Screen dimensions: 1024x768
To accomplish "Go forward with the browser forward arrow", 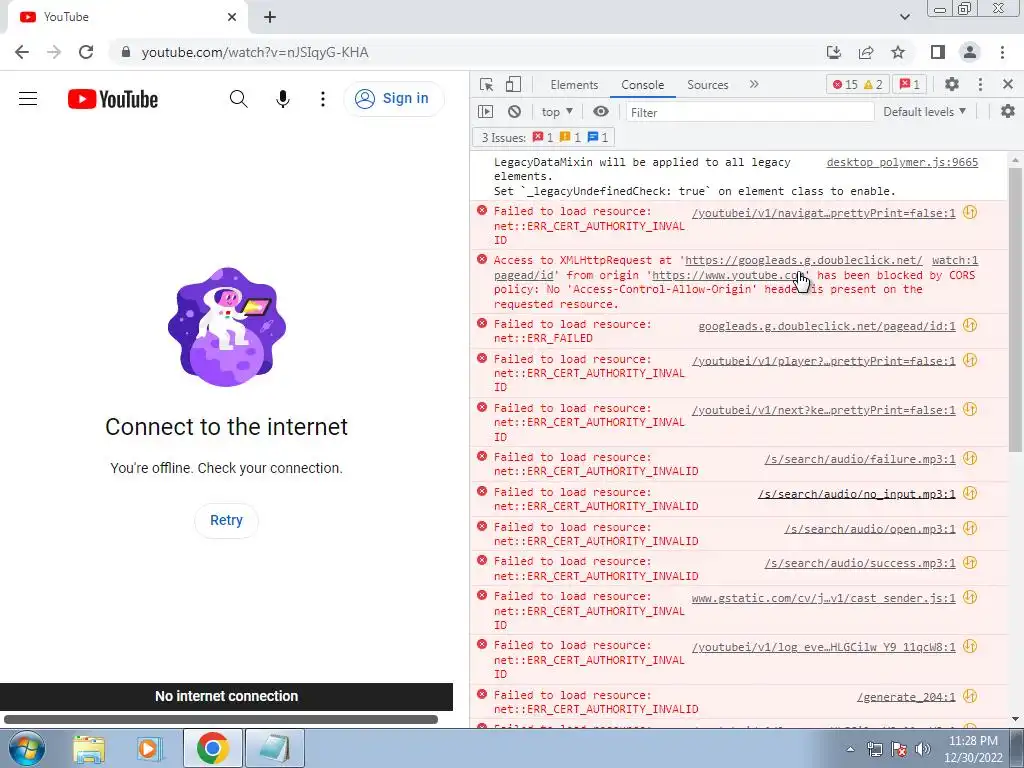I will click(x=54, y=52).
